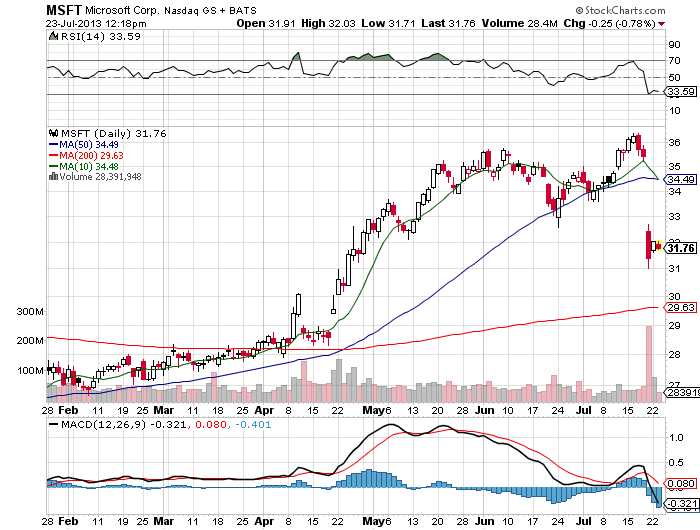Click the volume bars icon in the legend
This screenshot has width=700, height=530.
pos(53,176)
